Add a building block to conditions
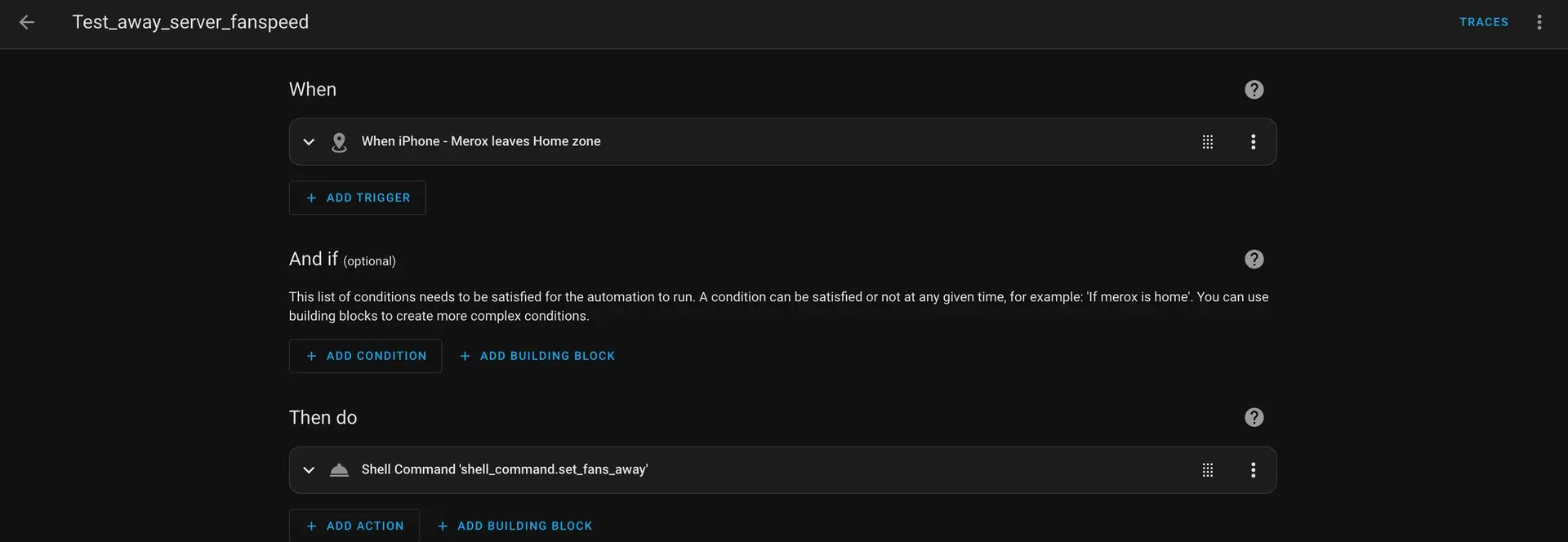The width and height of the screenshot is (1568, 542). (537, 357)
